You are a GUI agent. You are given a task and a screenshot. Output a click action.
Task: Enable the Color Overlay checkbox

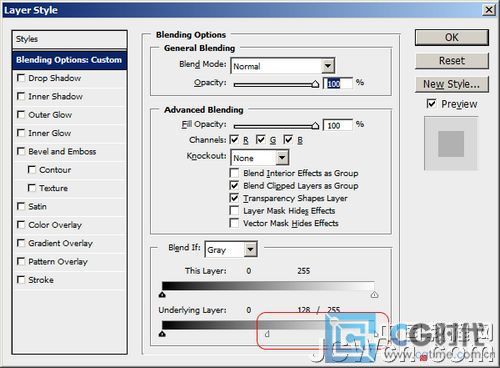(x=21, y=225)
